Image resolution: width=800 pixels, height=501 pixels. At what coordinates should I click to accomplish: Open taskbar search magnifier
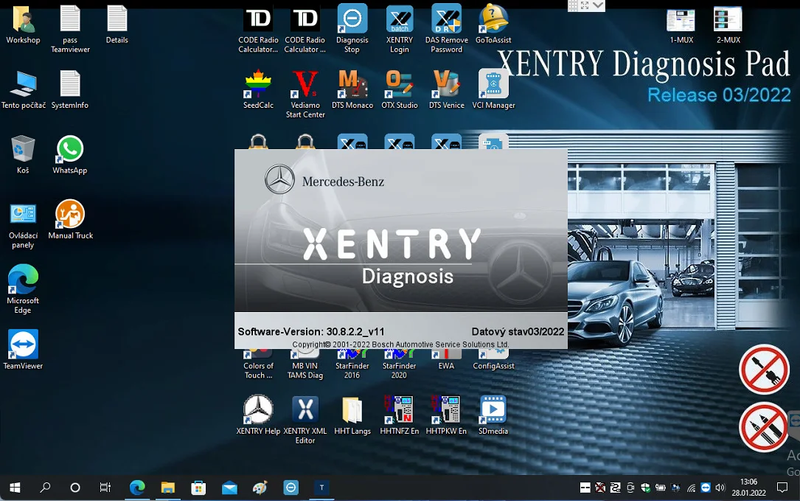click(x=45, y=488)
